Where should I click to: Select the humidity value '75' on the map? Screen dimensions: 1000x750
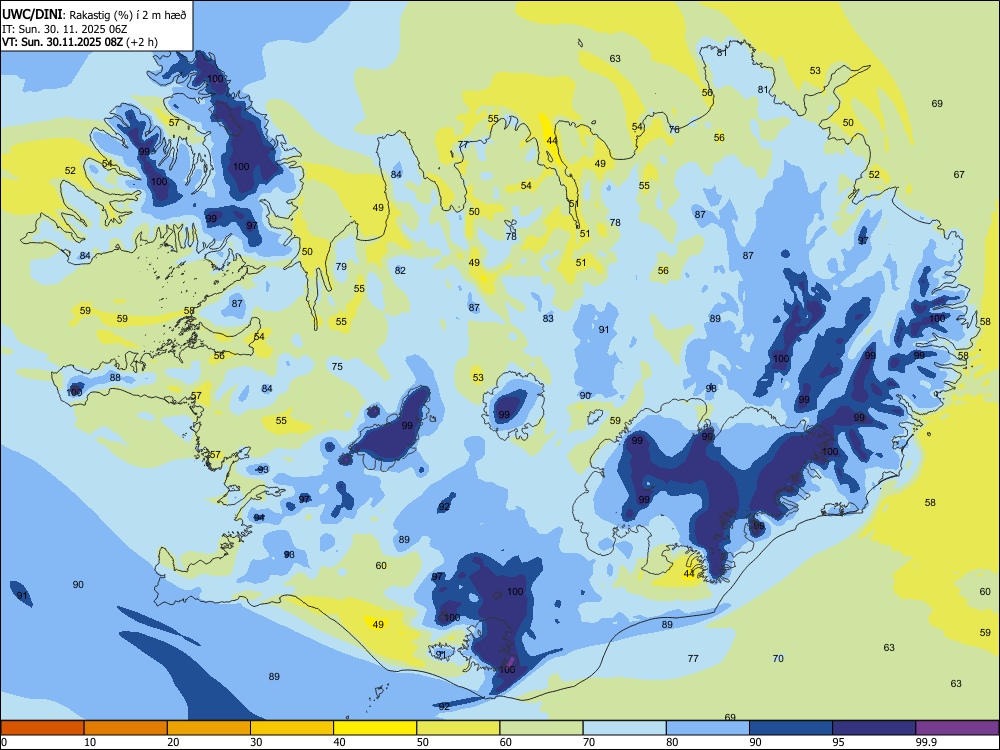(x=337, y=366)
